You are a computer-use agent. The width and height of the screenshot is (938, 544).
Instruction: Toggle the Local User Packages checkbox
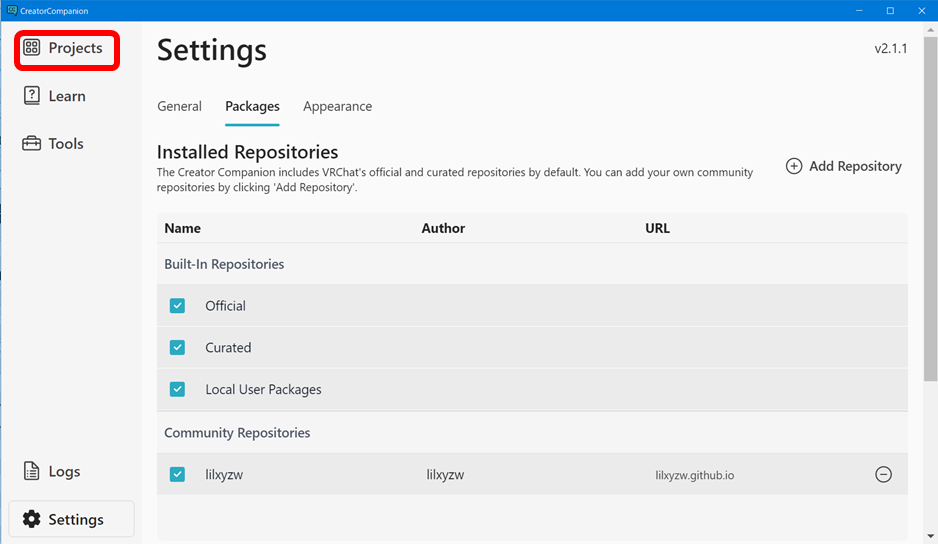(177, 390)
